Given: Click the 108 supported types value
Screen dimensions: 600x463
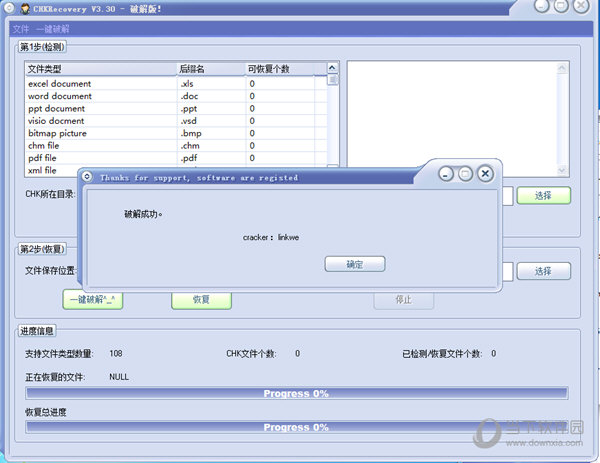Looking at the screenshot, I should [116, 353].
